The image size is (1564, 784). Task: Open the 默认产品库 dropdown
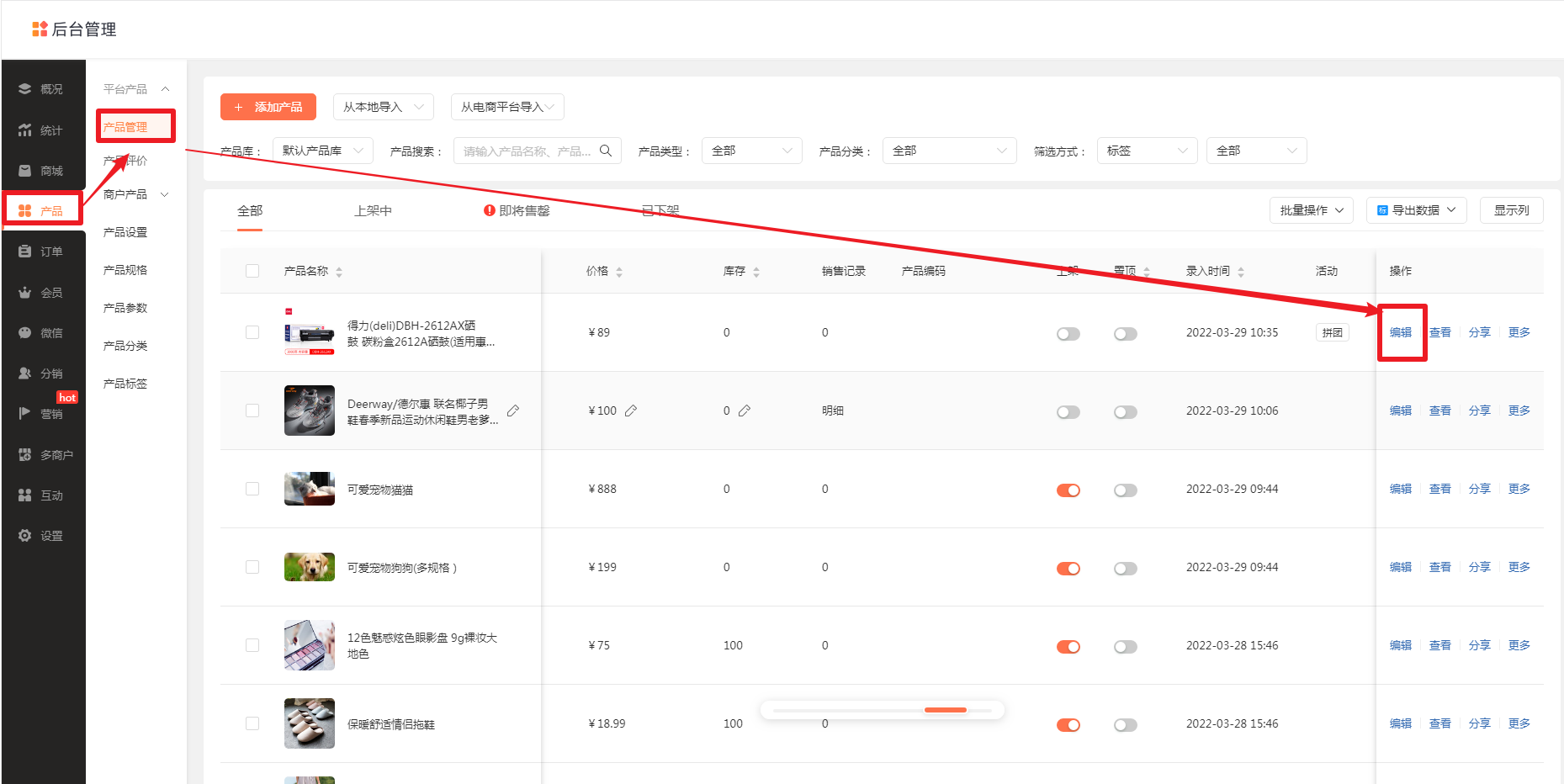pos(323,151)
